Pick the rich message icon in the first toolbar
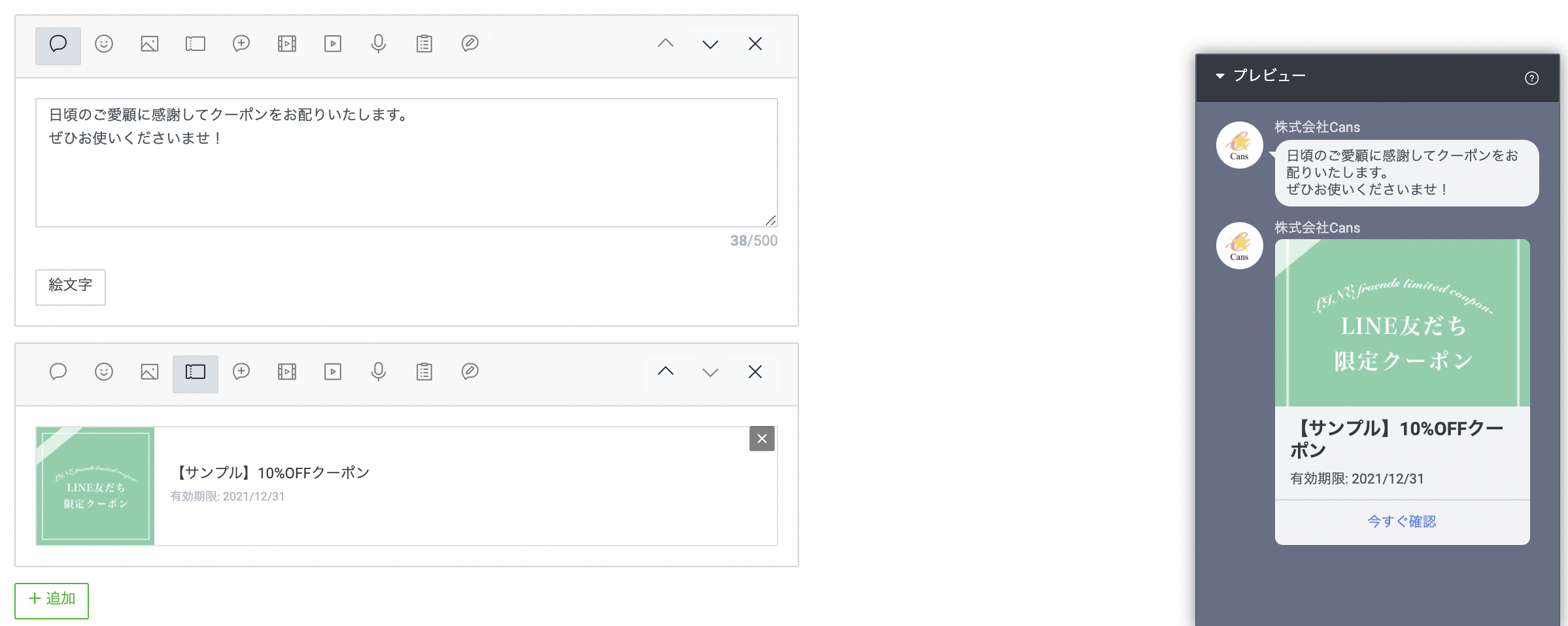Viewport: 1568px width, 626px height. (241, 44)
